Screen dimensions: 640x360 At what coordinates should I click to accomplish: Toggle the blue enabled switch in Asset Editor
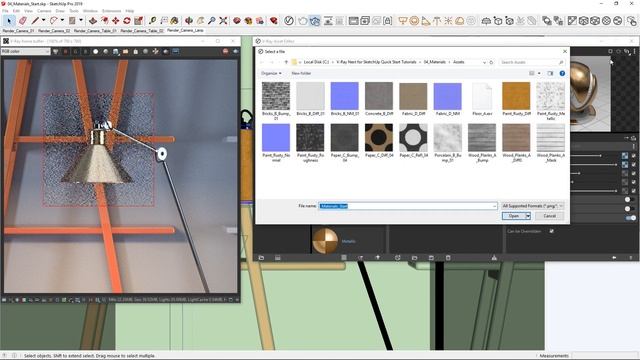coord(631,218)
